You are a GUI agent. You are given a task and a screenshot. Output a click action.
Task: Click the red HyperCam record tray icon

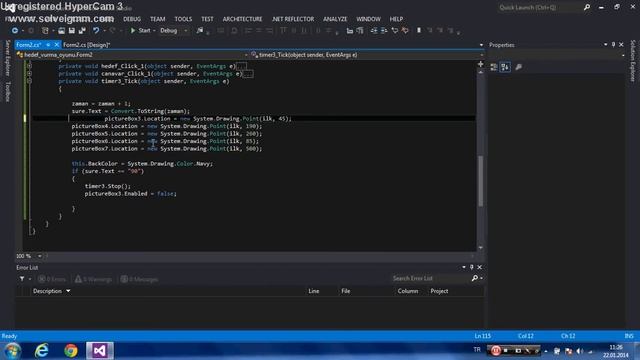496,351
